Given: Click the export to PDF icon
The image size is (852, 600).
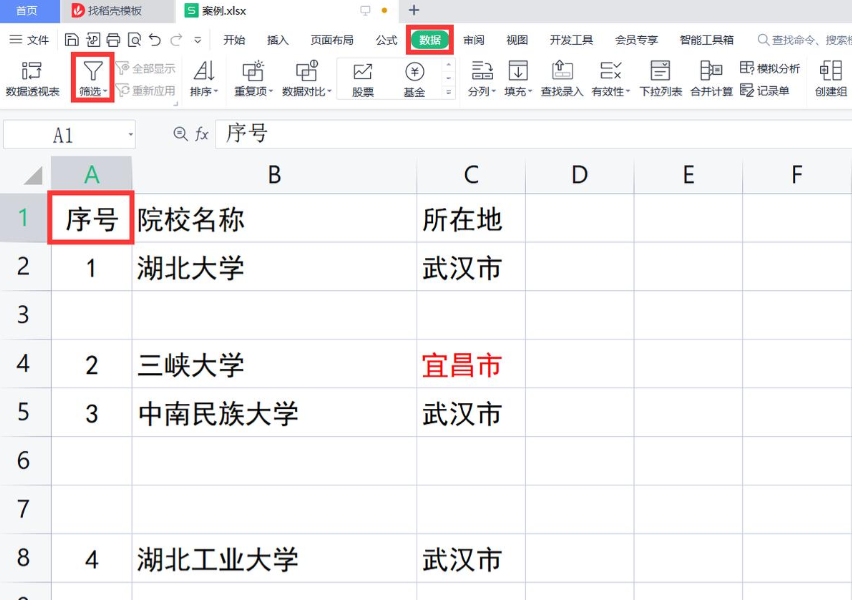Looking at the screenshot, I should click(93, 40).
